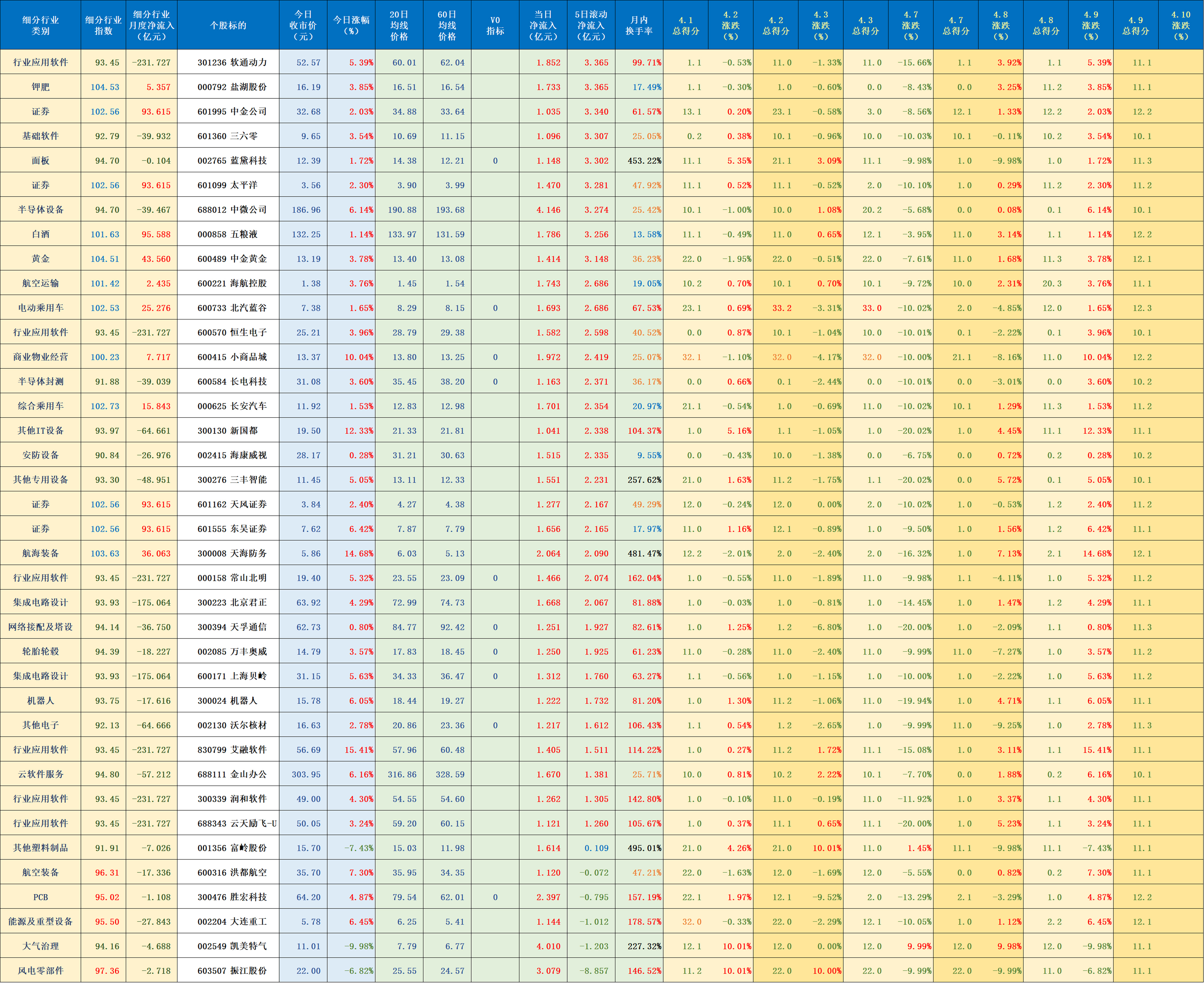Viewport: 1204px width, 983px height.
Task: Click the 20日均线价格 header cell
Action: pyautogui.click(x=399, y=25)
